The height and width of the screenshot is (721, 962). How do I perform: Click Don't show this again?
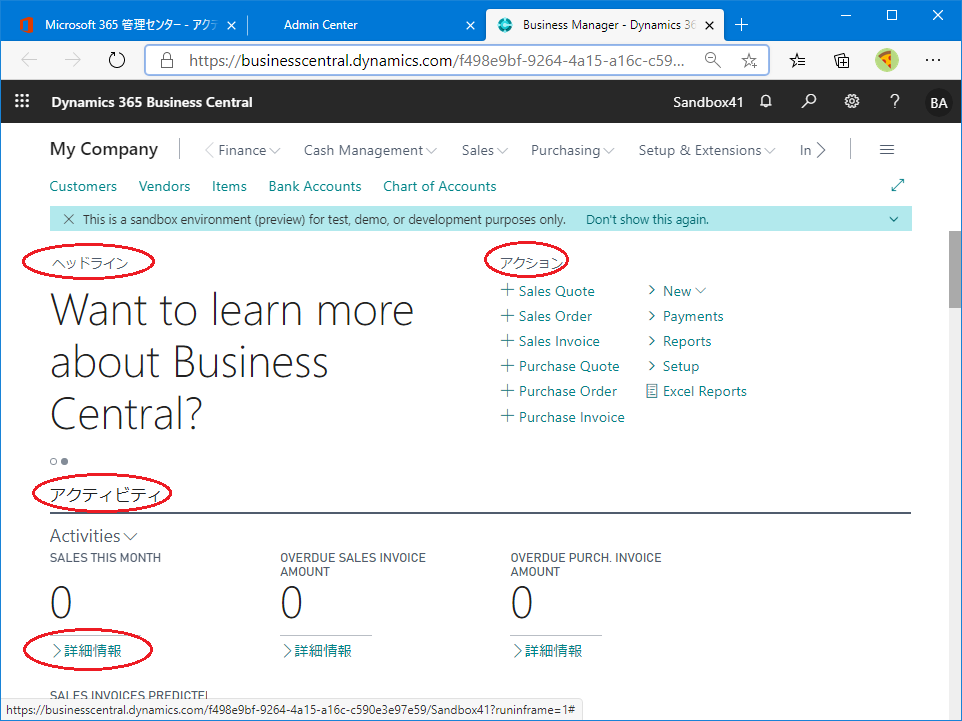[x=647, y=219]
